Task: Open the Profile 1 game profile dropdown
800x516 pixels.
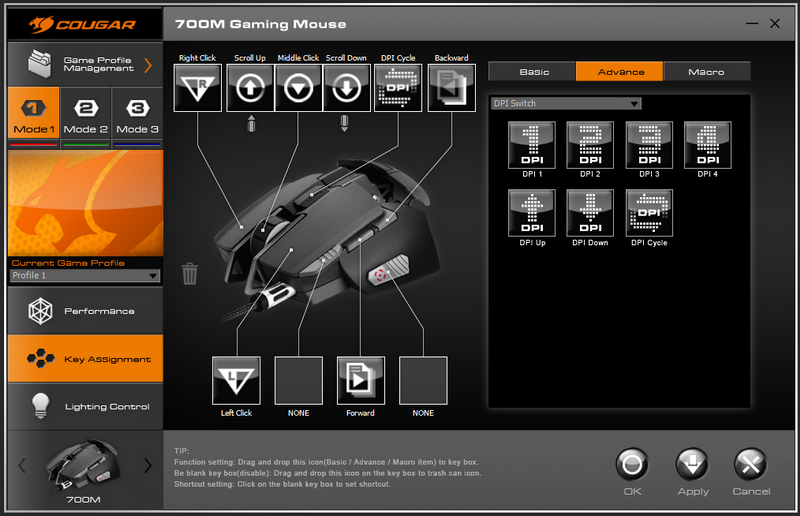Action: click(x=85, y=276)
